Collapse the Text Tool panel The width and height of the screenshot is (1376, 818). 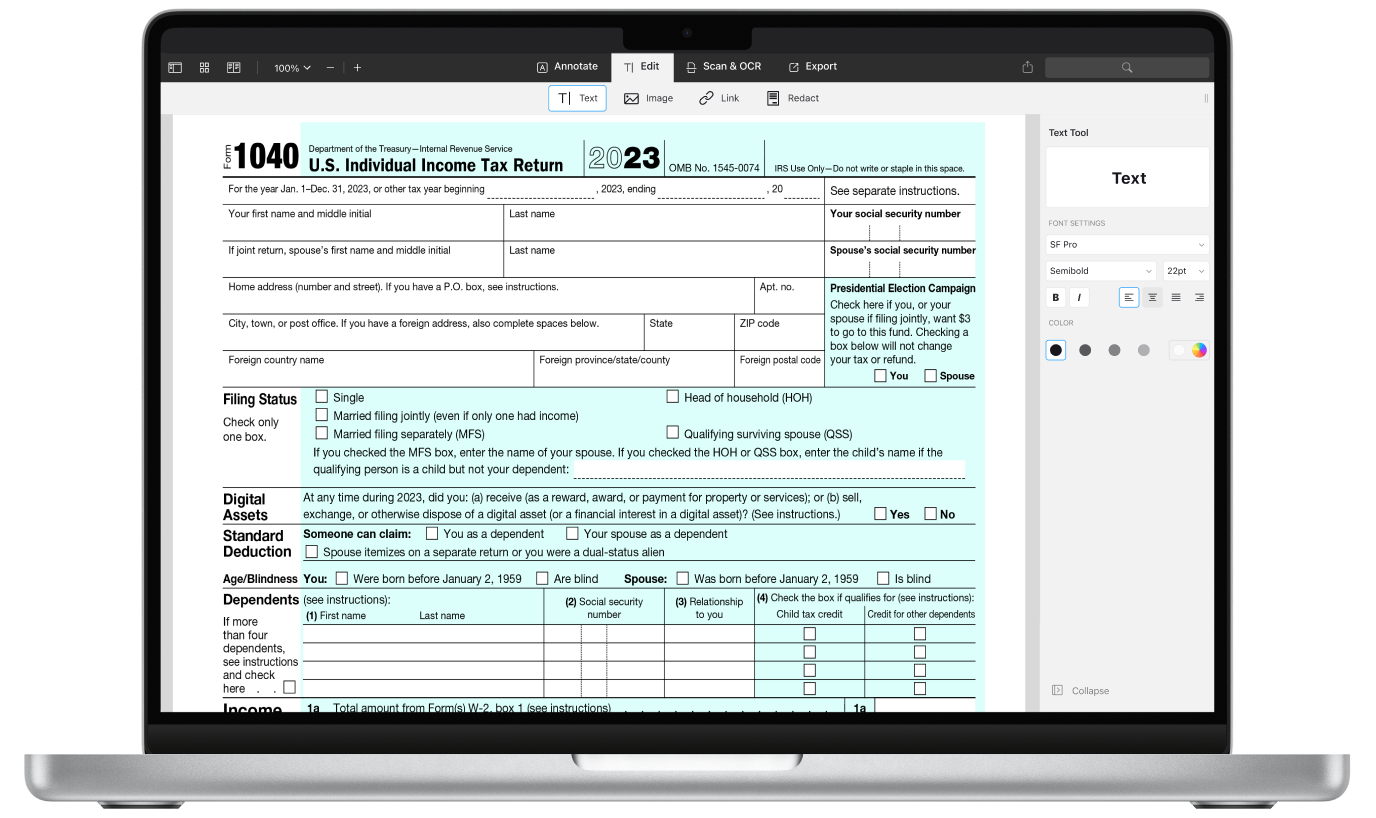click(1081, 690)
